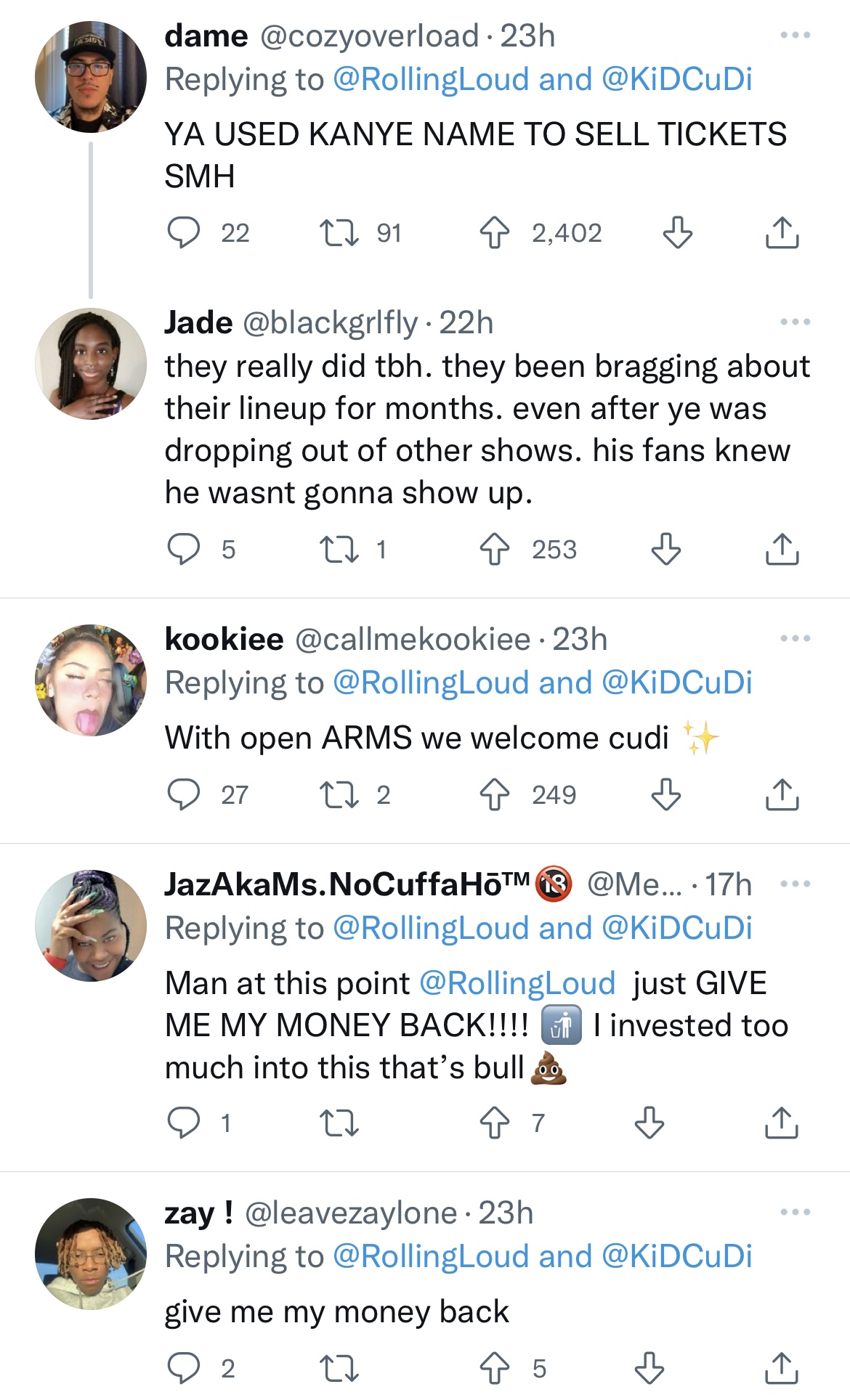
Task: View dame's profile picture
Action: tap(91, 77)
